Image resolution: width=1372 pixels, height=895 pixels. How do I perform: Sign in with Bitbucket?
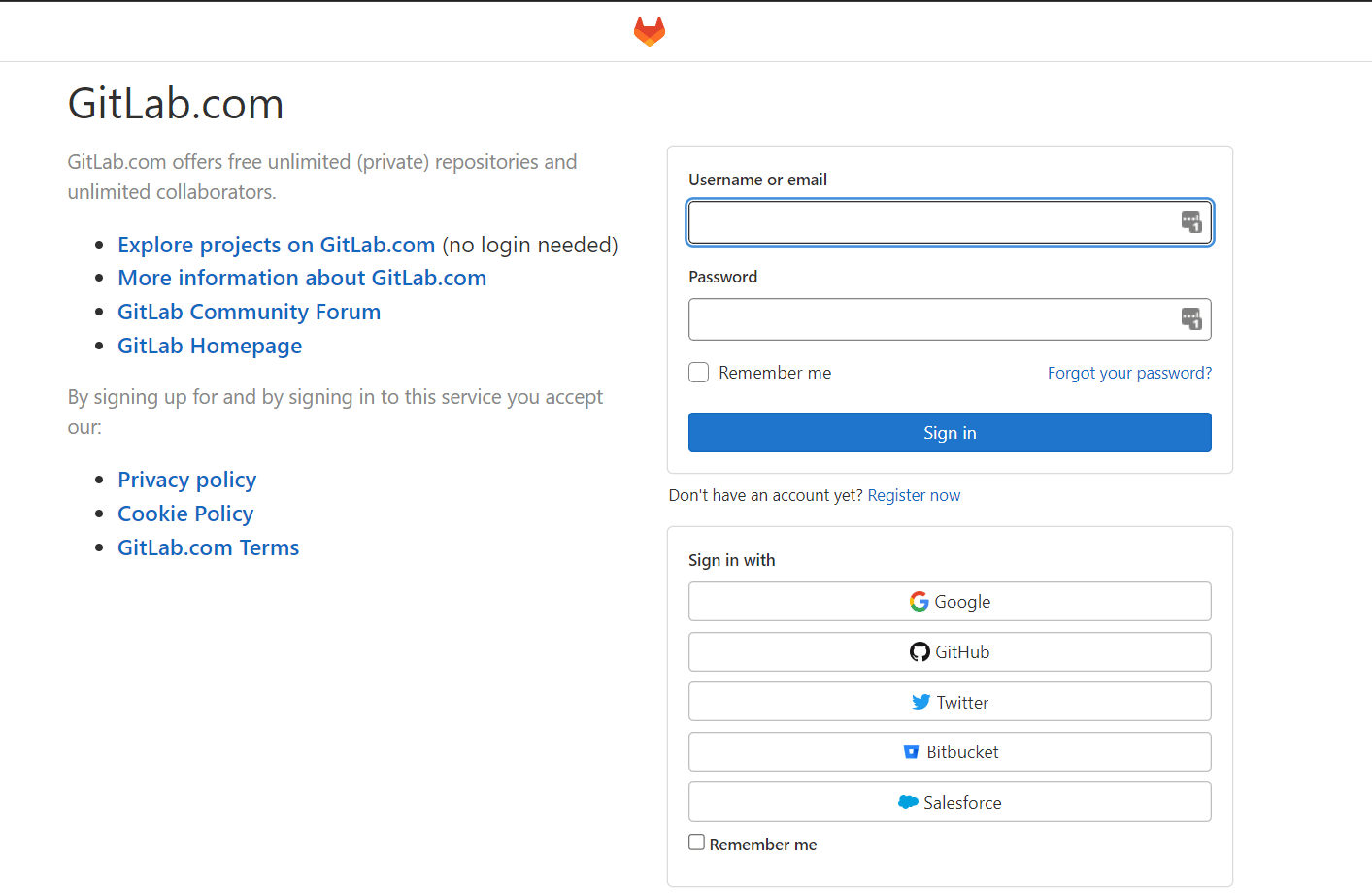click(950, 752)
